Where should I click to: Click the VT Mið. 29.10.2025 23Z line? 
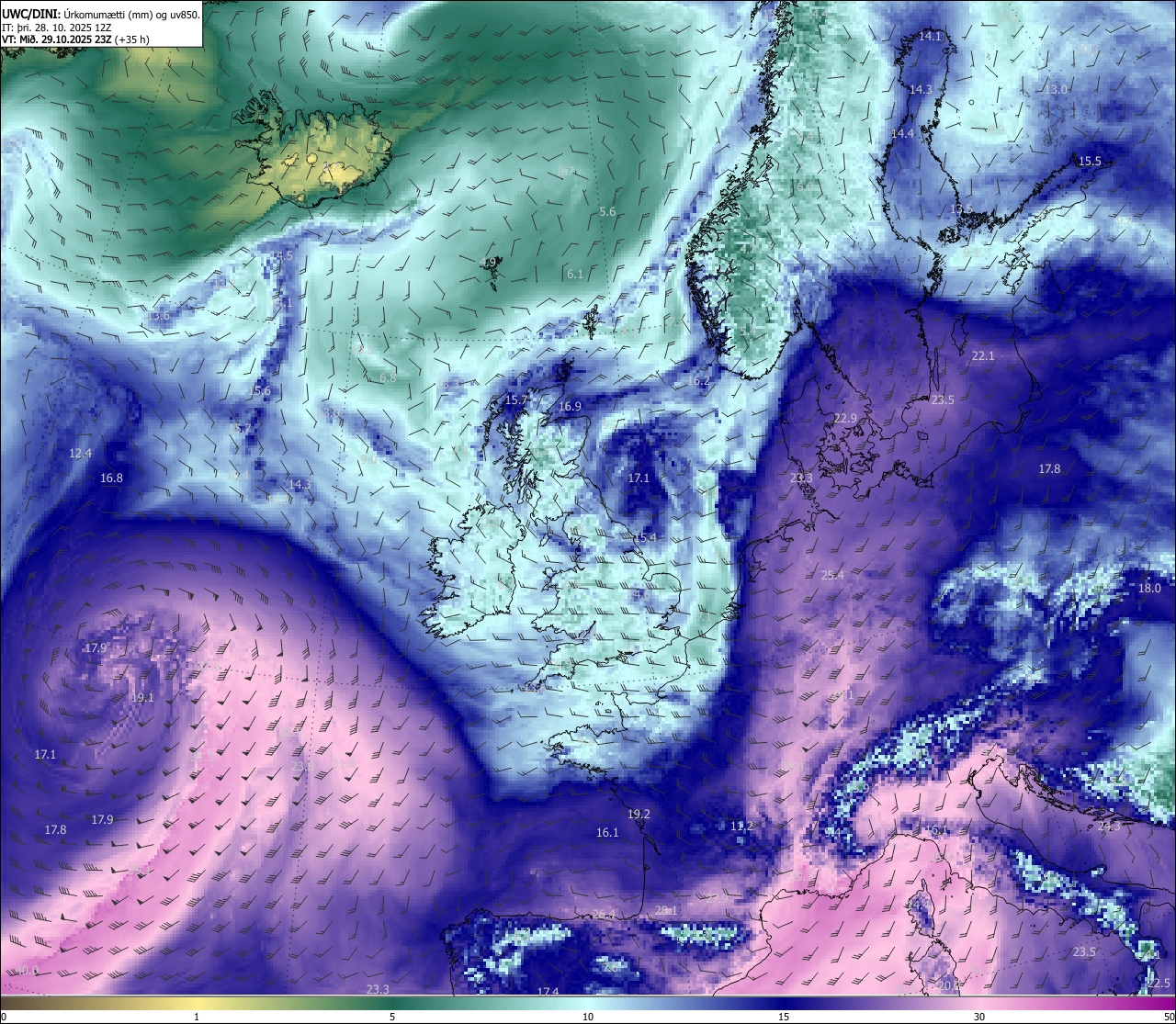point(75,39)
